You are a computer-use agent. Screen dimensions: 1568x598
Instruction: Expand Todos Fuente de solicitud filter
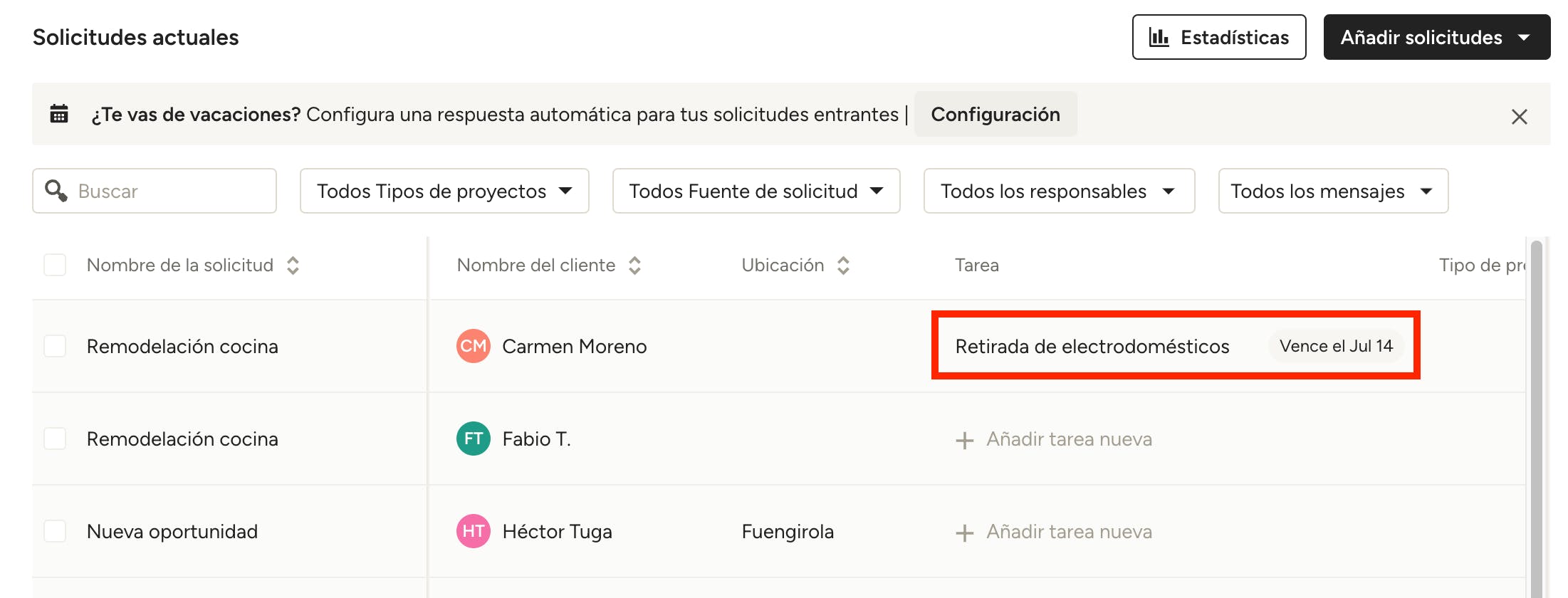[x=756, y=191]
